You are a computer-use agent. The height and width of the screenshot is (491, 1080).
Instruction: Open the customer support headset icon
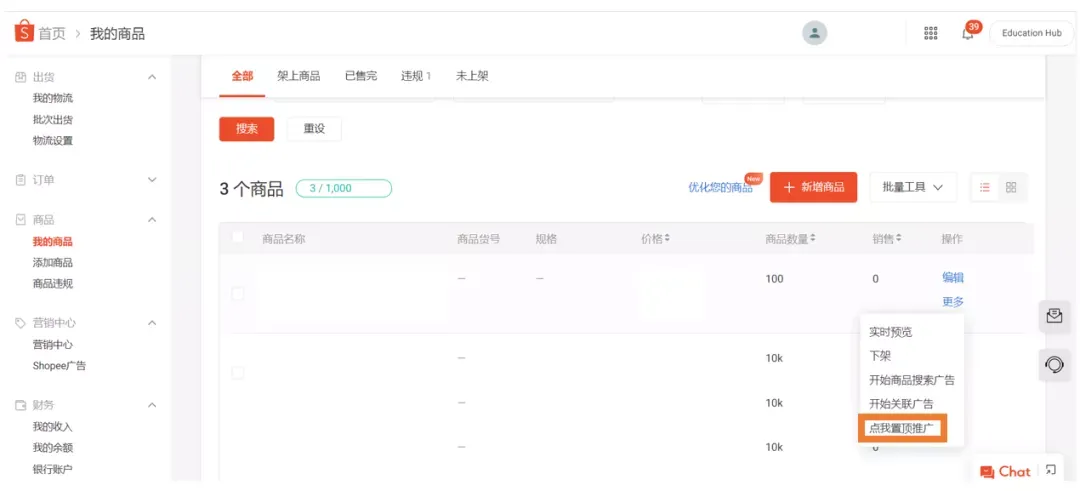coord(1054,364)
